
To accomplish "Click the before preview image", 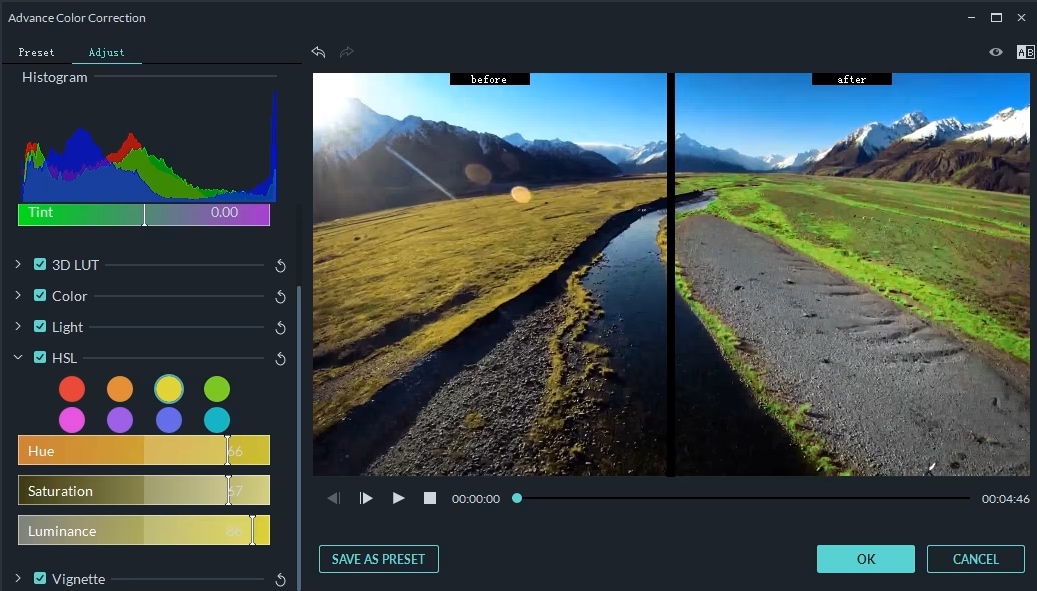I will [x=489, y=274].
